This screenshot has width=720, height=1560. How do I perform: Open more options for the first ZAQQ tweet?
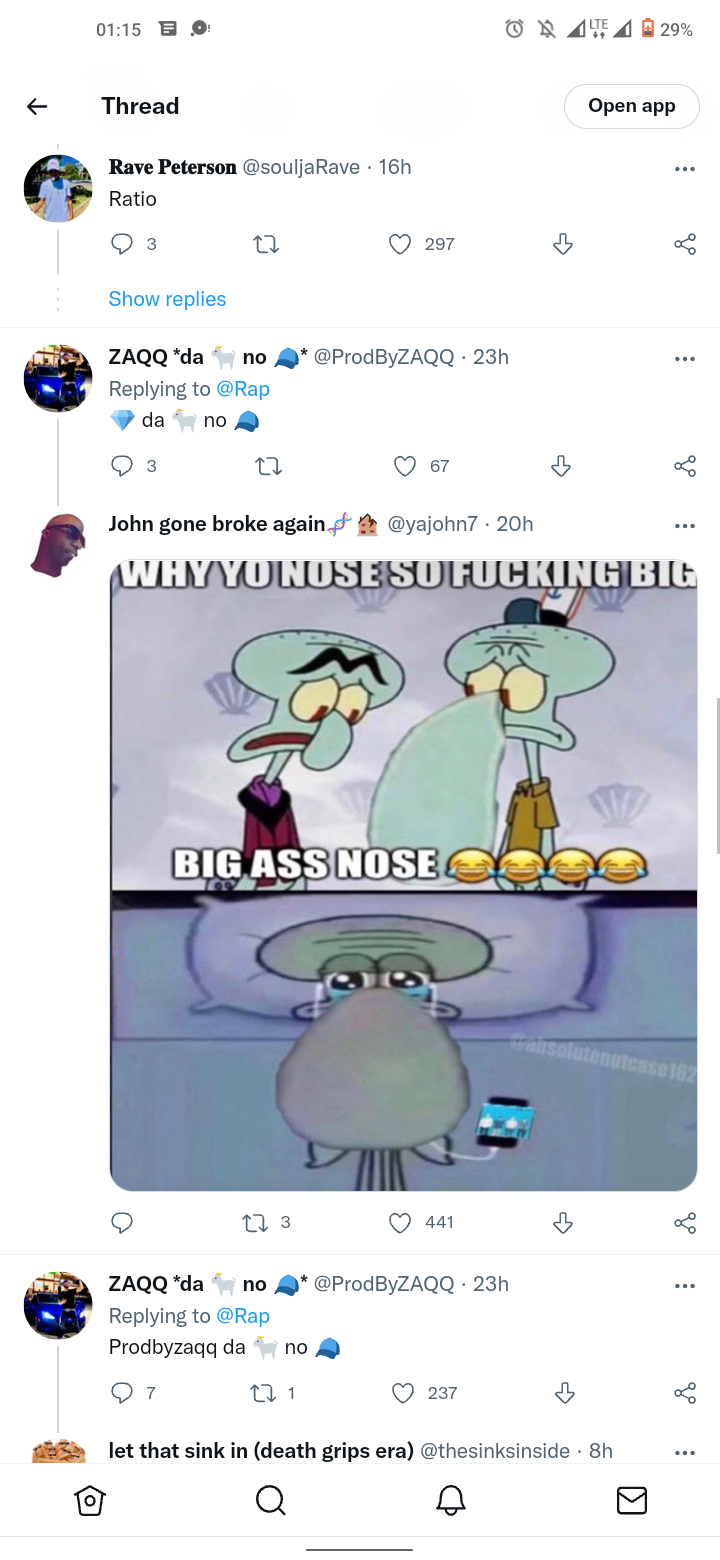coord(685,359)
